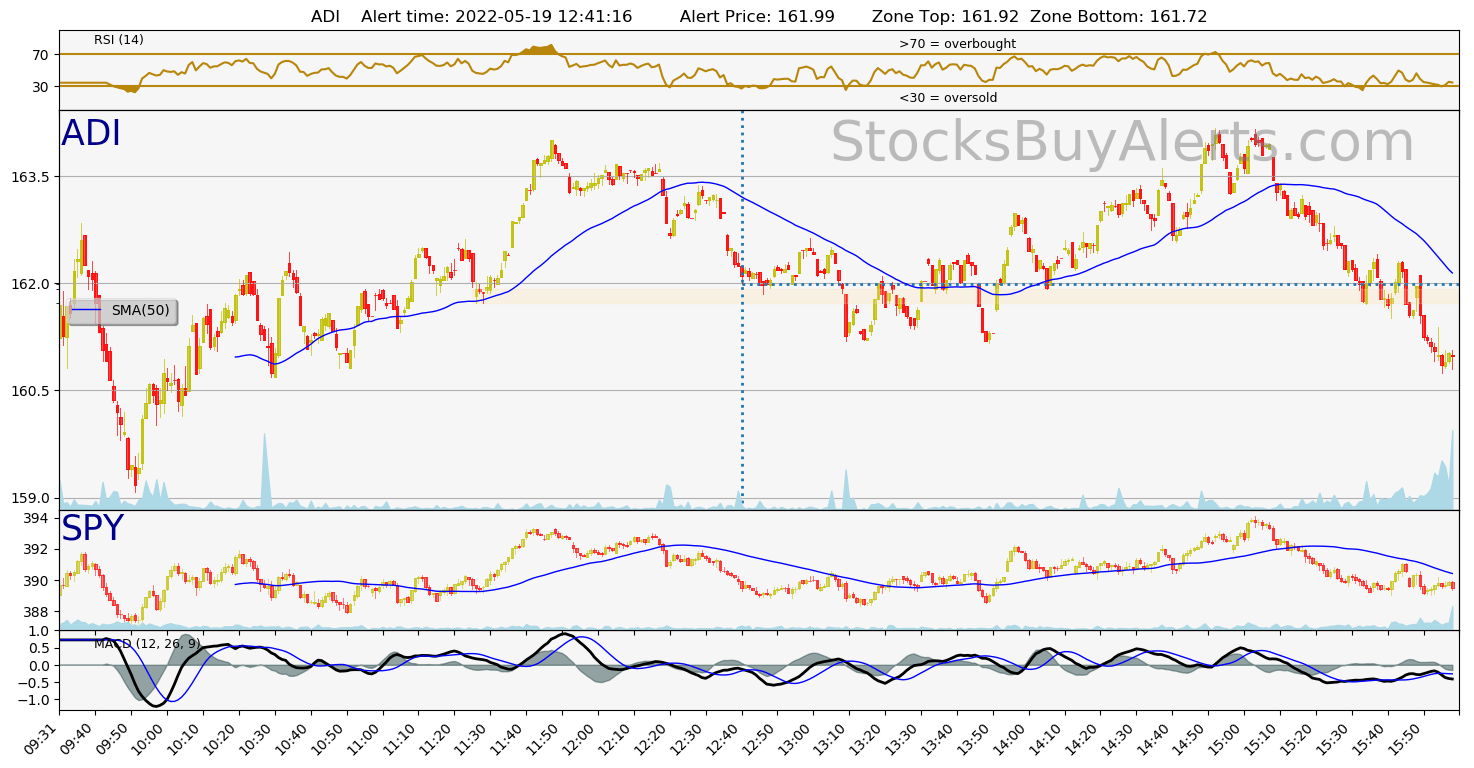Click the RSI 30 axis label

[x=40, y=87]
